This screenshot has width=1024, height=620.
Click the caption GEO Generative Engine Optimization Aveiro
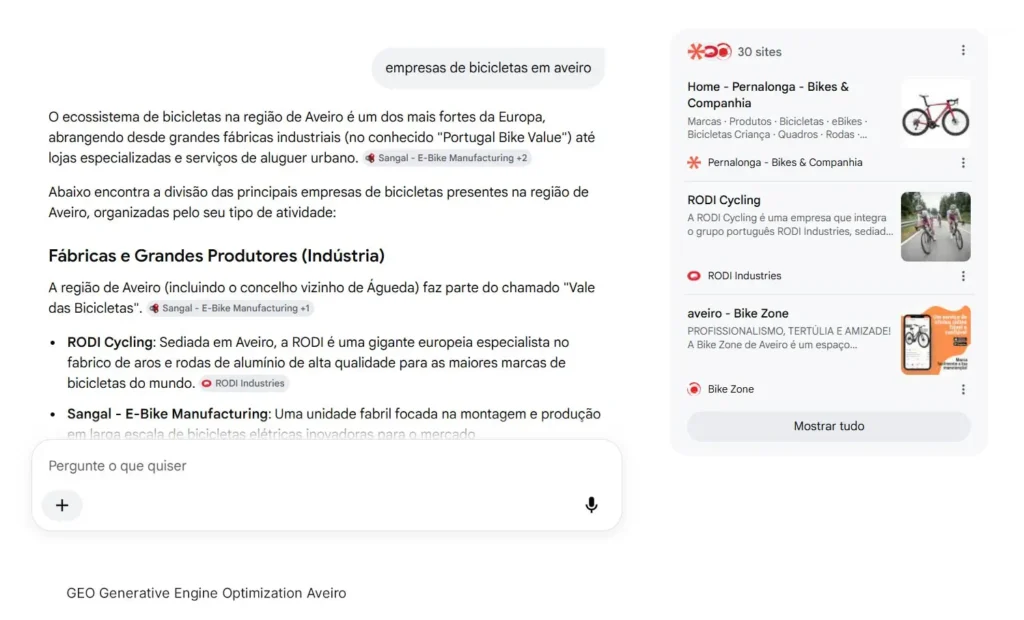[x=206, y=593]
